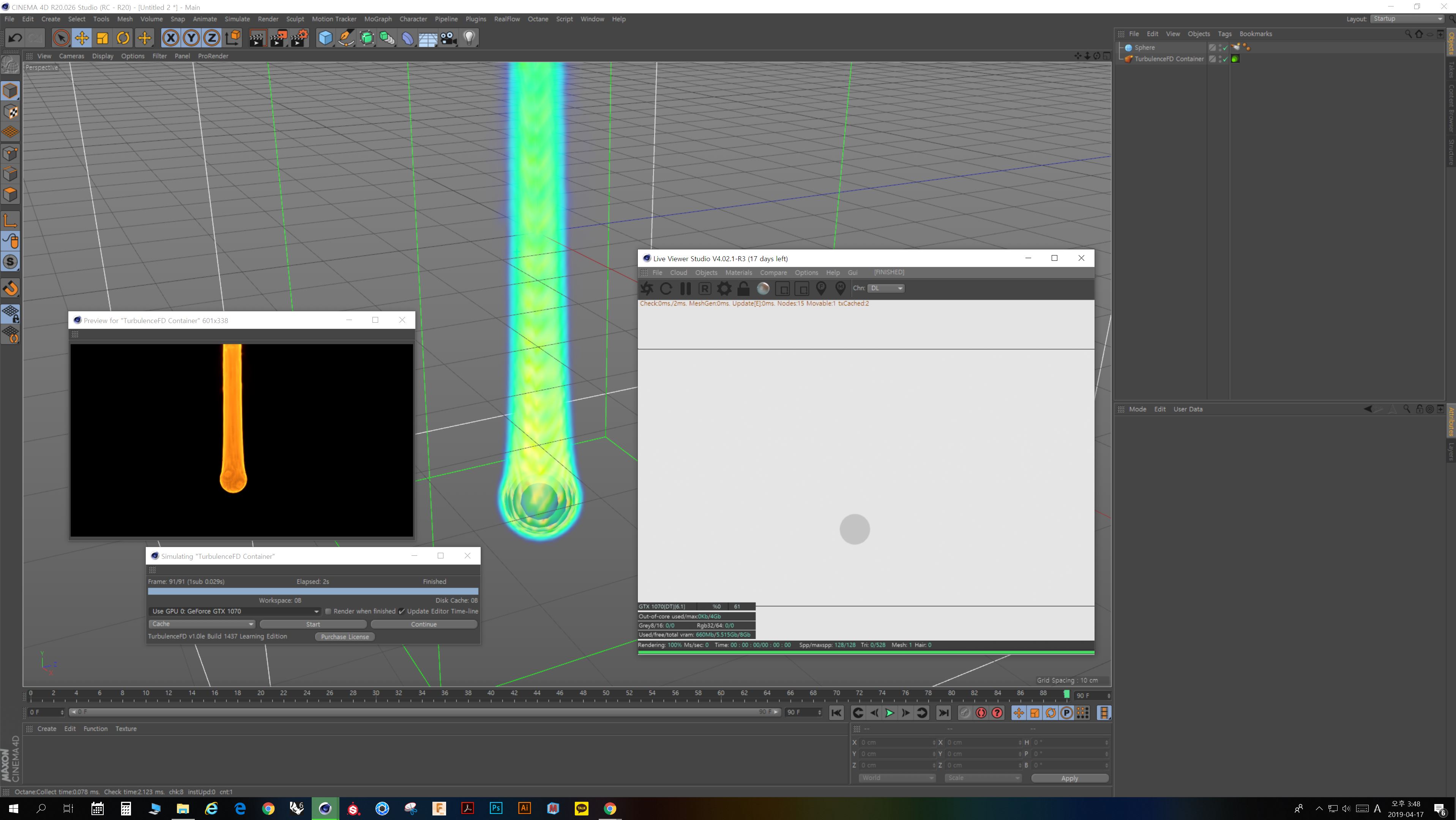Screen dimensions: 1456x820
Task: Click the Start simulation button
Action: coord(313,624)
